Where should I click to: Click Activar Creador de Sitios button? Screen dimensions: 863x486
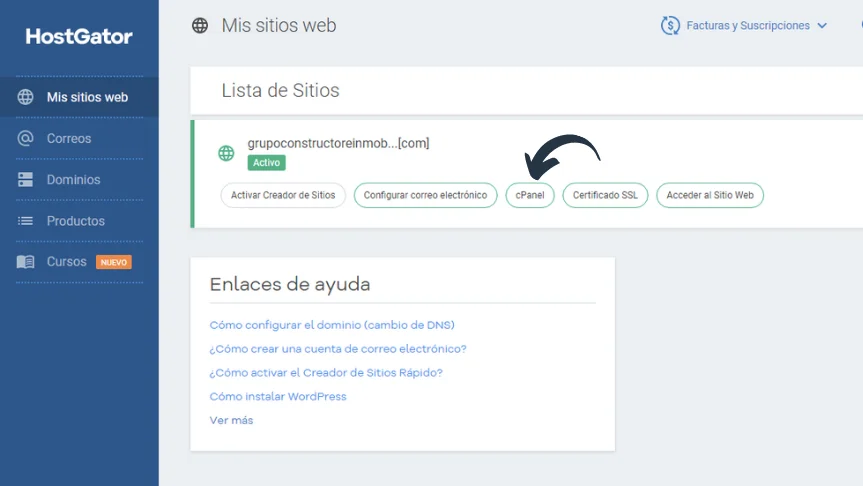283,195
